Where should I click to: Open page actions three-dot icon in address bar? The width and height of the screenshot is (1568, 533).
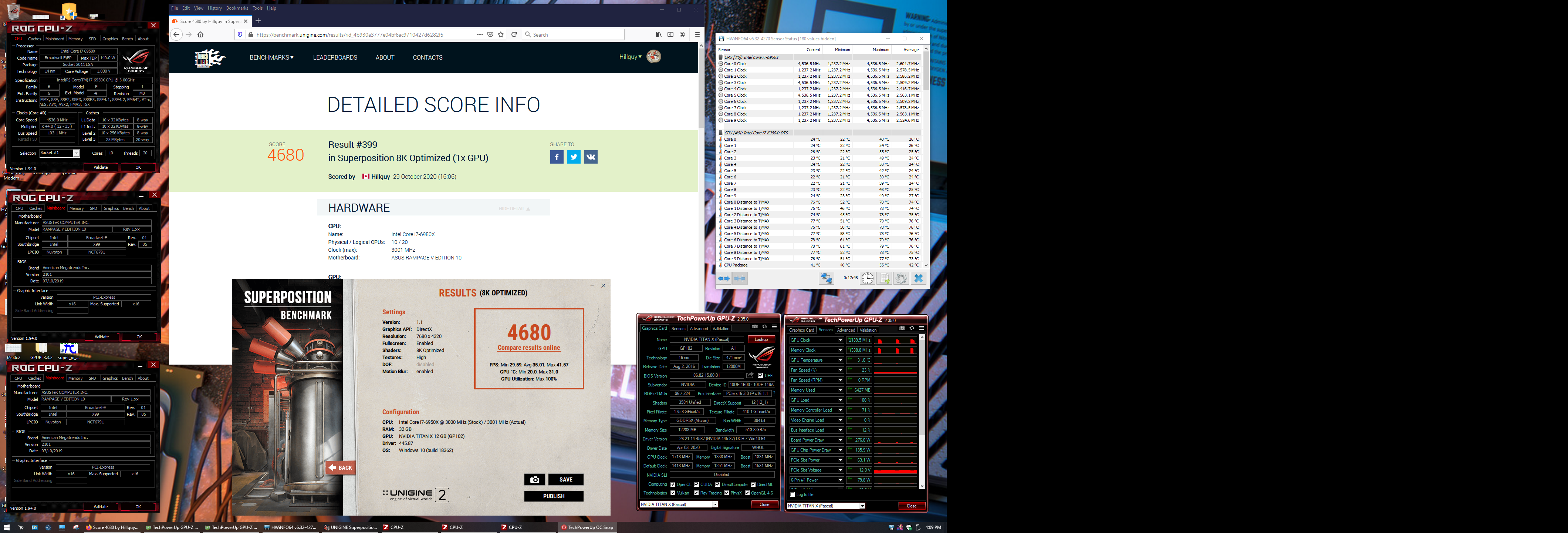[480, 35]
